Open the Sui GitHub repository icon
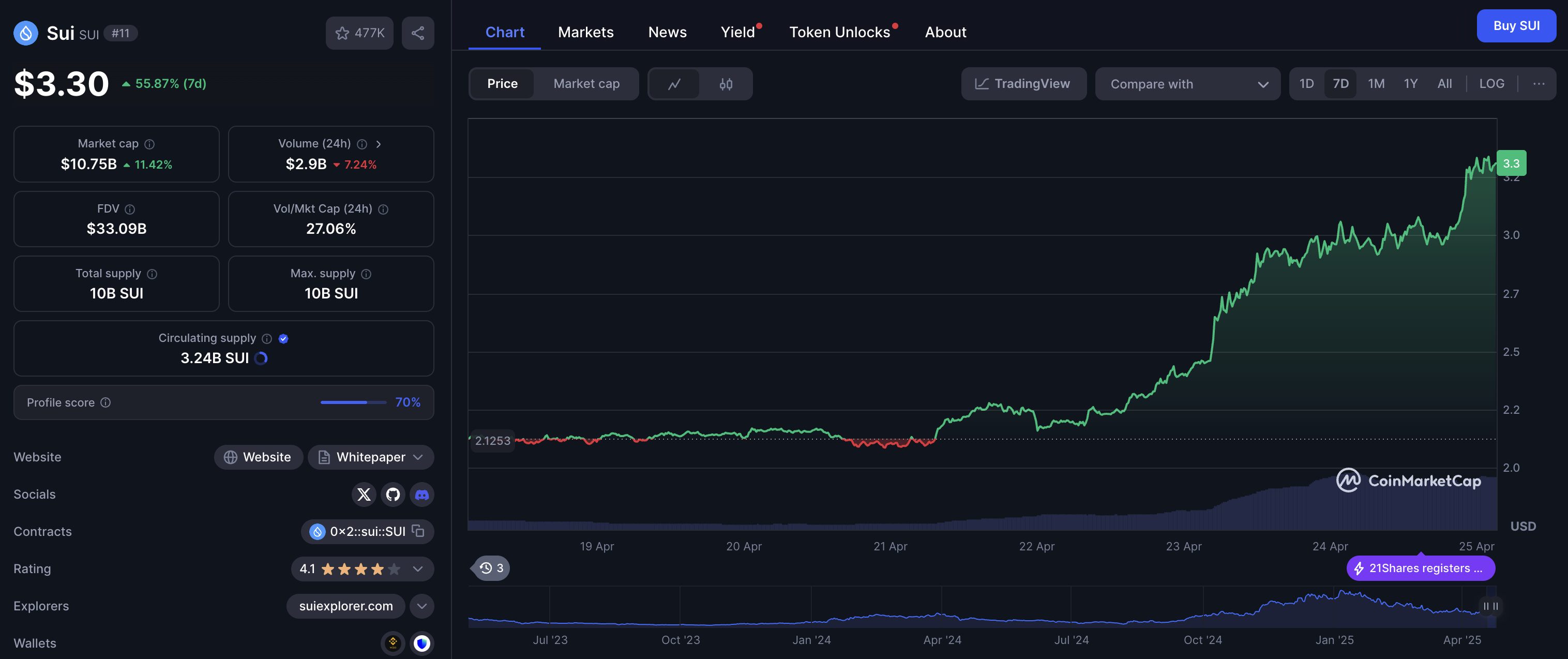Screen dimensions: 1568x659 393,495
